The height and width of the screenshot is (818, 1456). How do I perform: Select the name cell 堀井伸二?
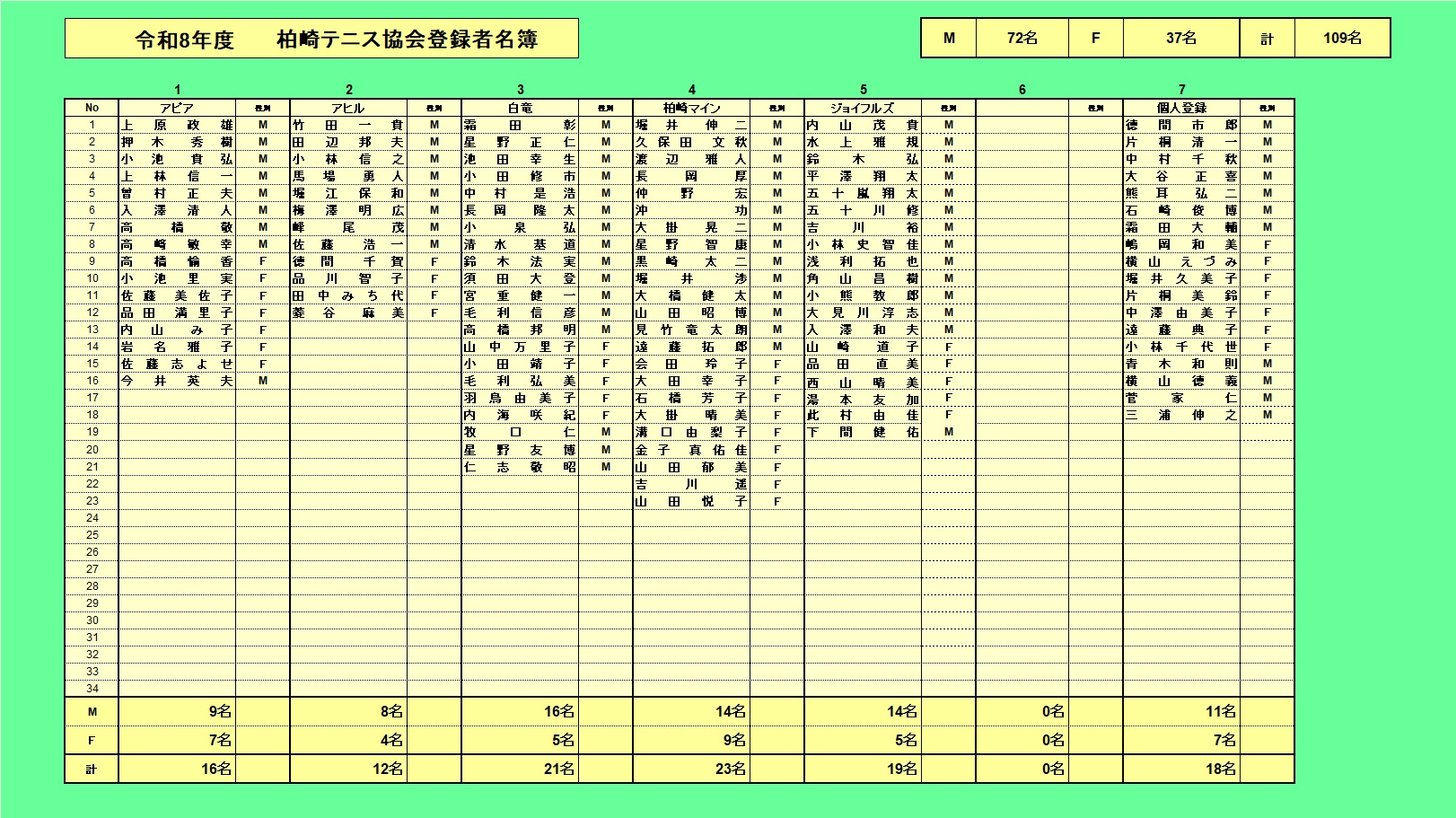coord(691,125)
